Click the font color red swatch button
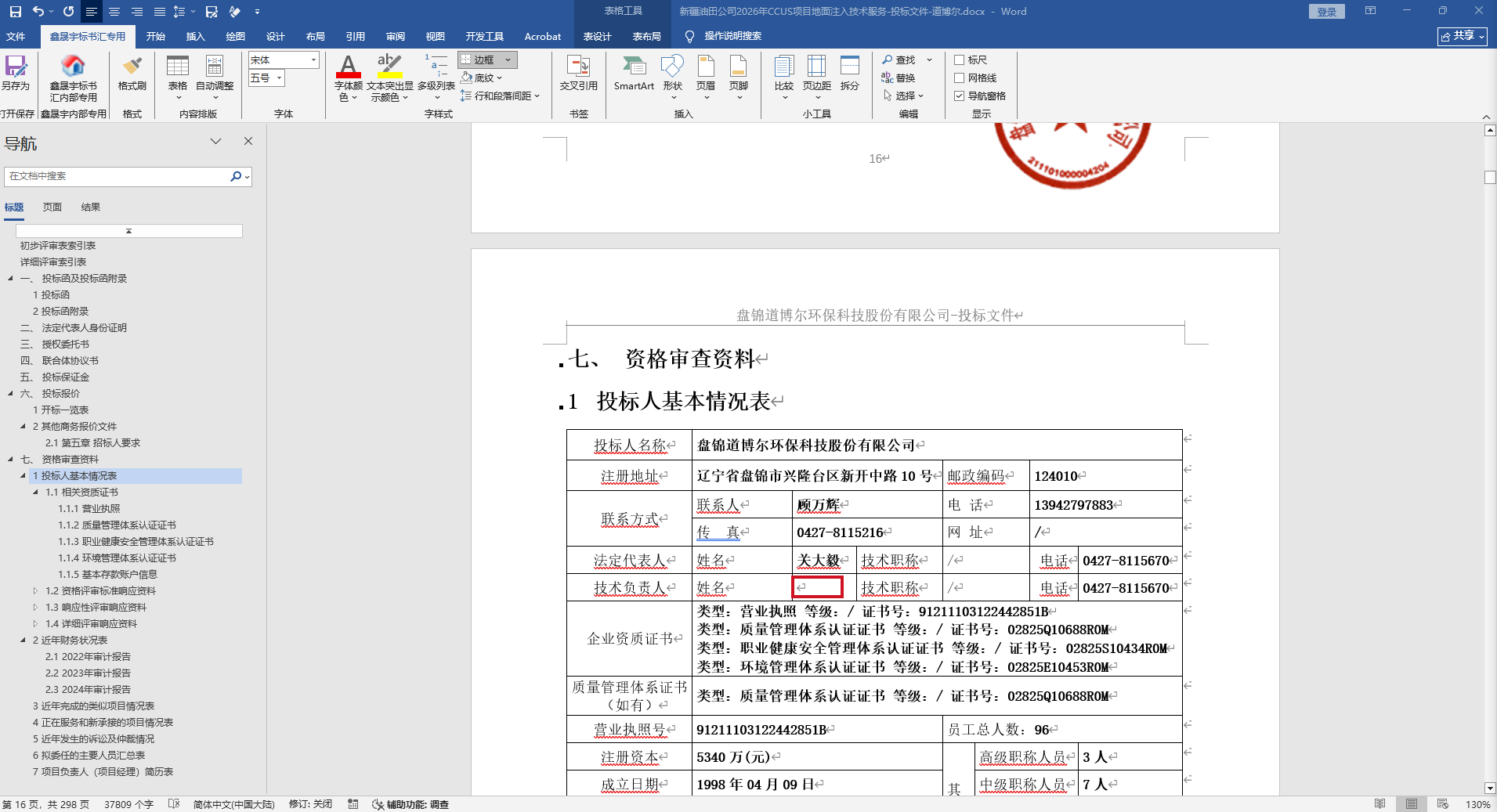This screenshot has width=1497, height=812. tap(348, 67)
